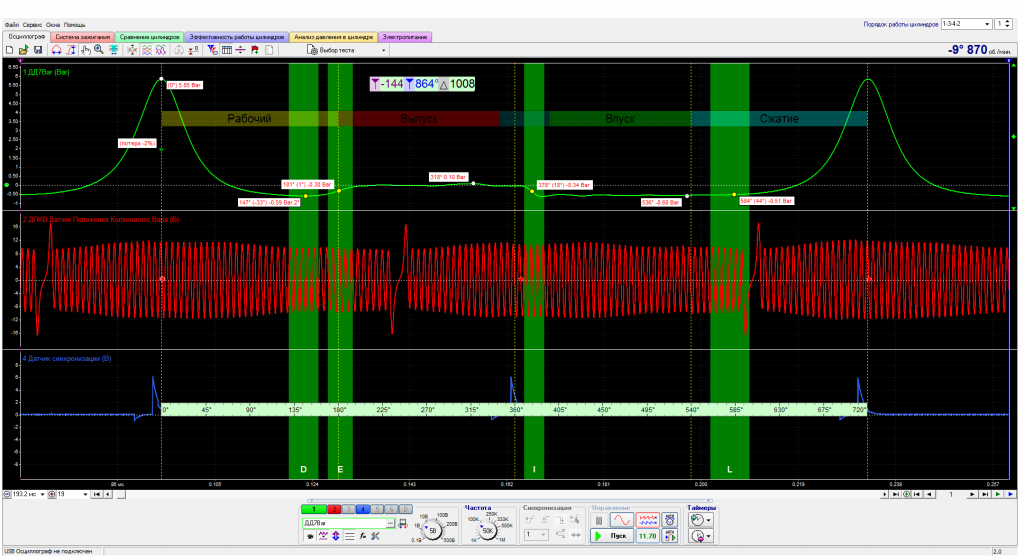Image resolution: width=1024 pixels, height=558 pixels.
Task: Select the red sine wave display mode
Action: tap(622, 520)
